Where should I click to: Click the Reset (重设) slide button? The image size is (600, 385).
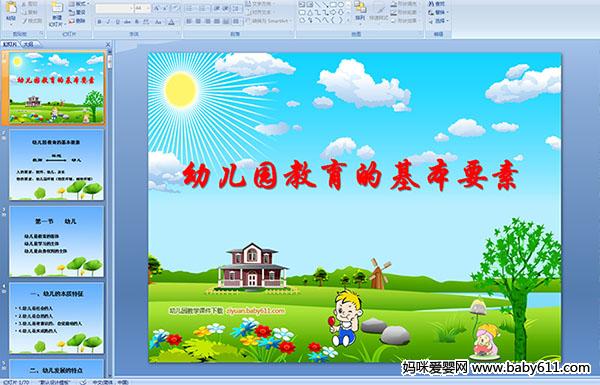78,12
